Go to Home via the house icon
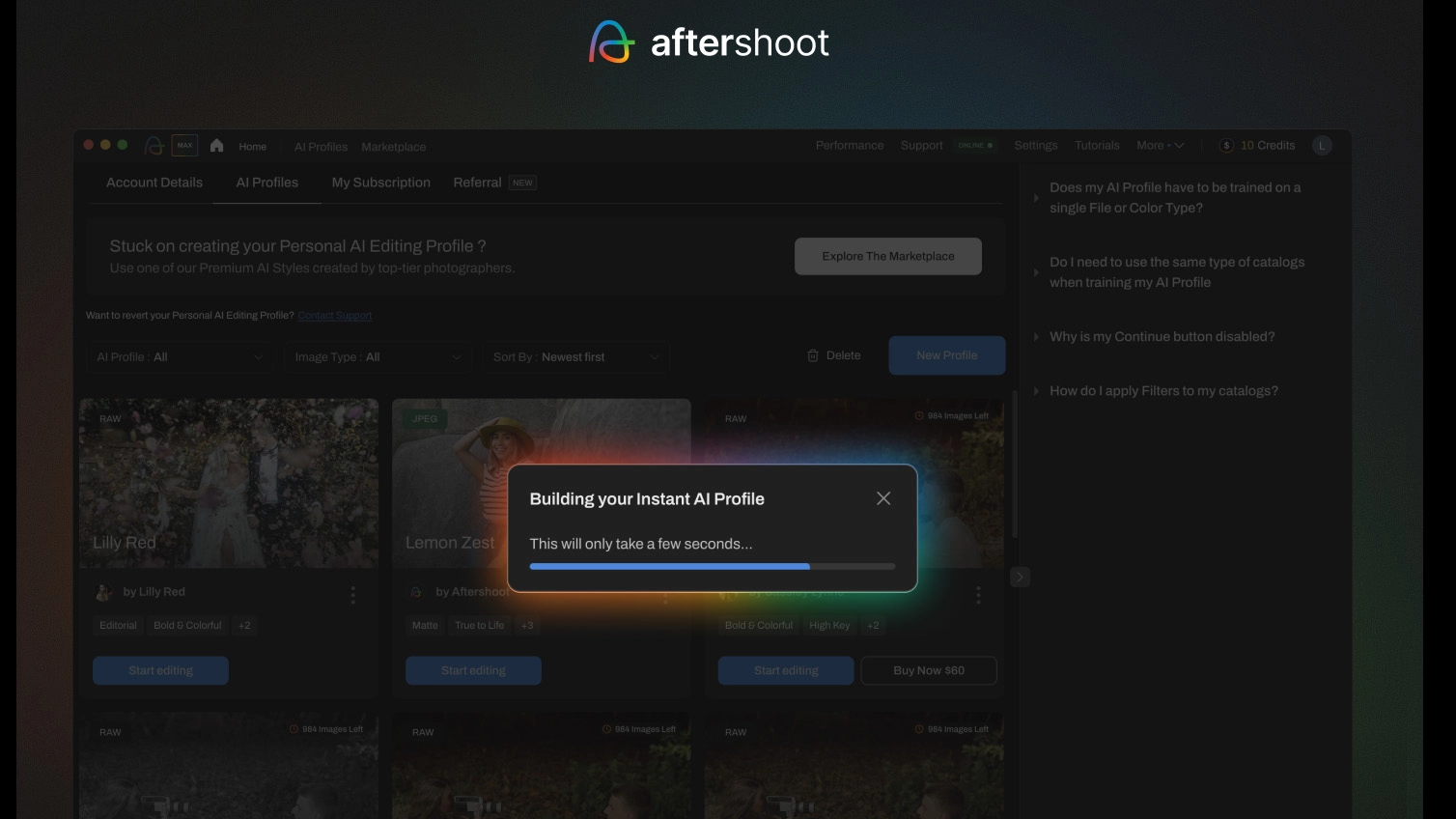Viewport: 1456px width, 819px height. tap(216, 146)
